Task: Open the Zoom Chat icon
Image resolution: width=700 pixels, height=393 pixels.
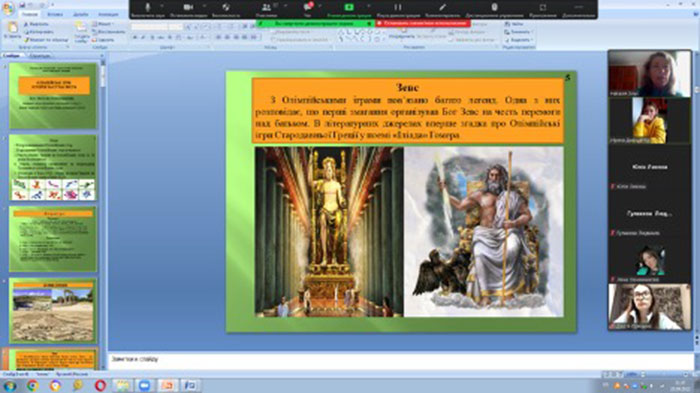Action: point(308,7)
